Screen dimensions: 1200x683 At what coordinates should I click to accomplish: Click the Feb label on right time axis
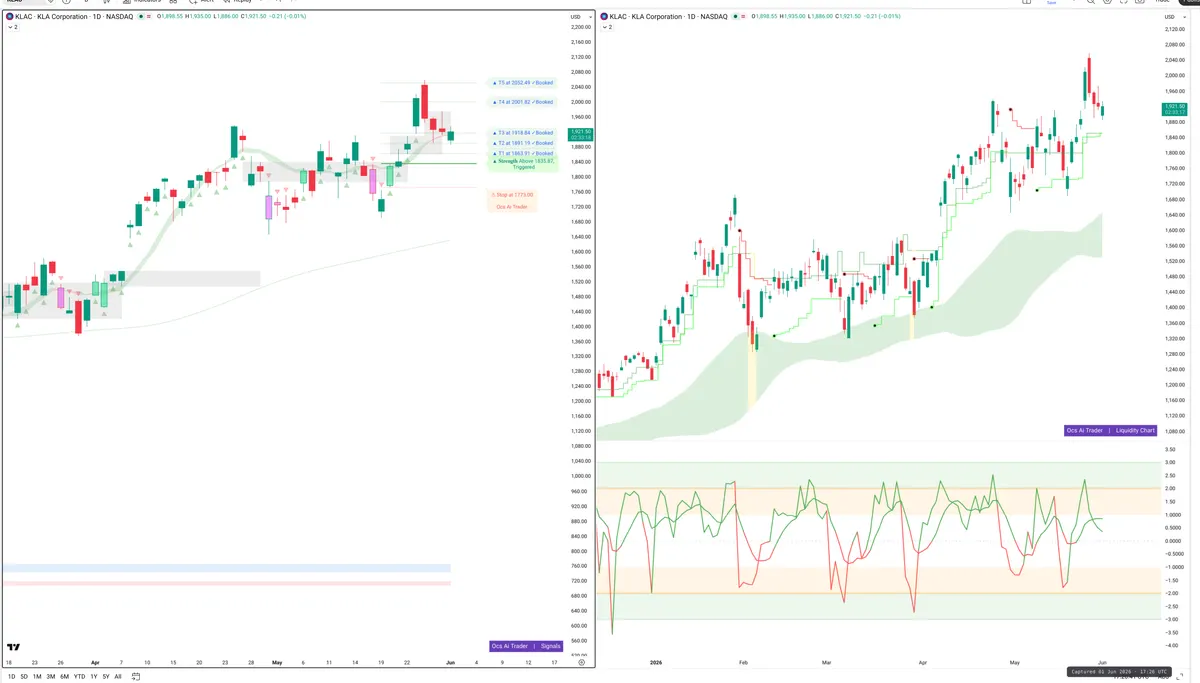[x=743, y=662]
